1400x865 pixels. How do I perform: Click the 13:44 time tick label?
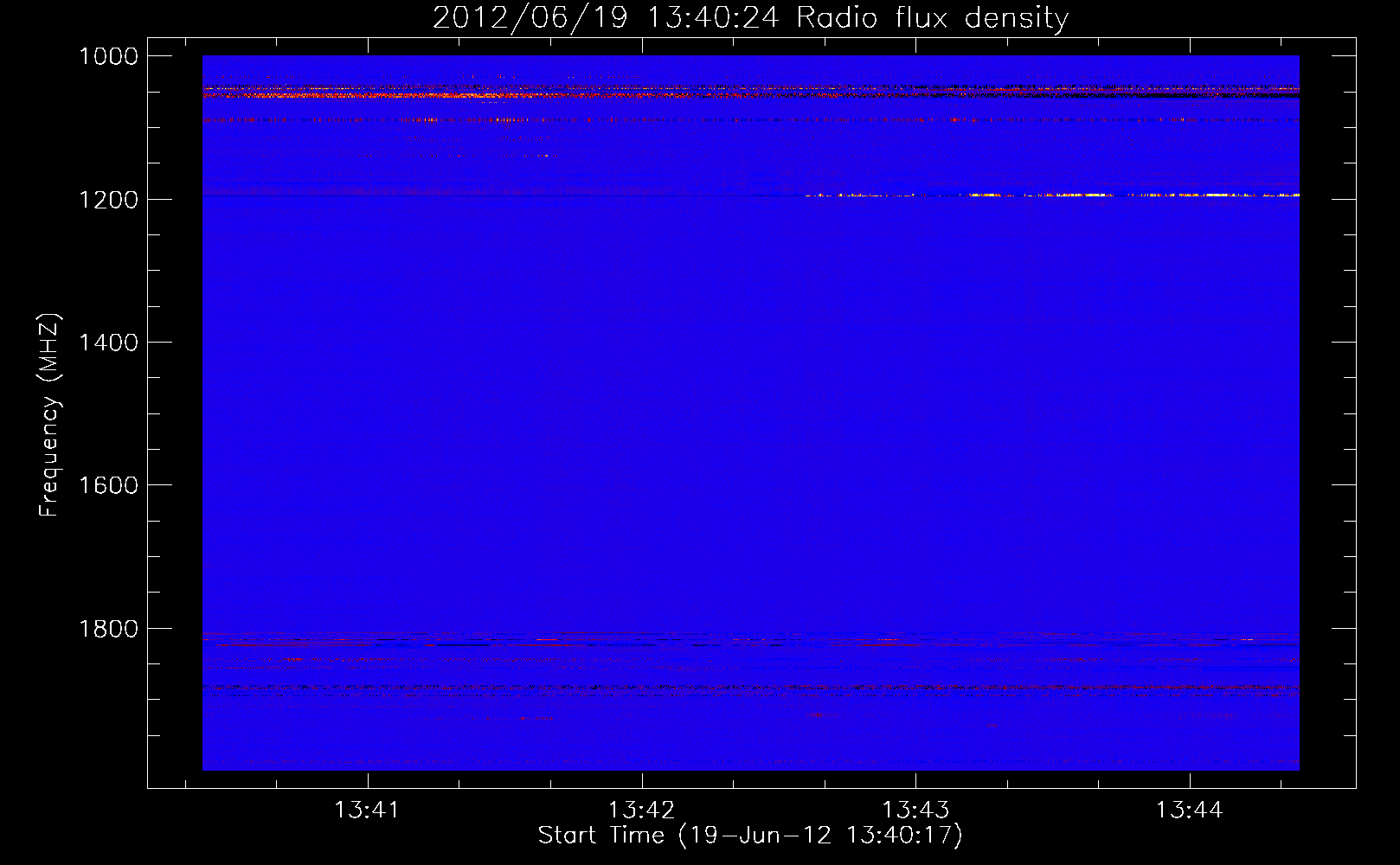click(x=1190, y=810)
